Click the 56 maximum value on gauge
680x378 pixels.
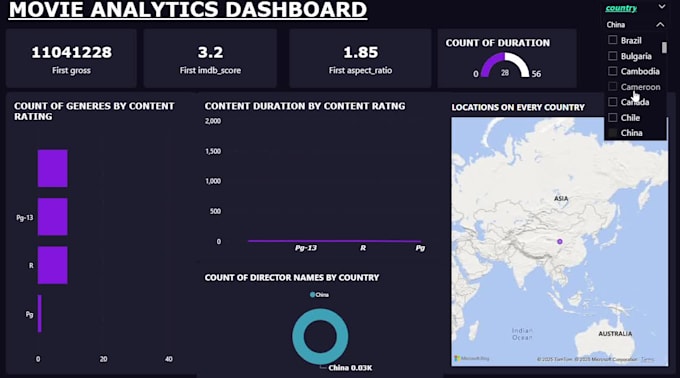[x=536, y=74]
